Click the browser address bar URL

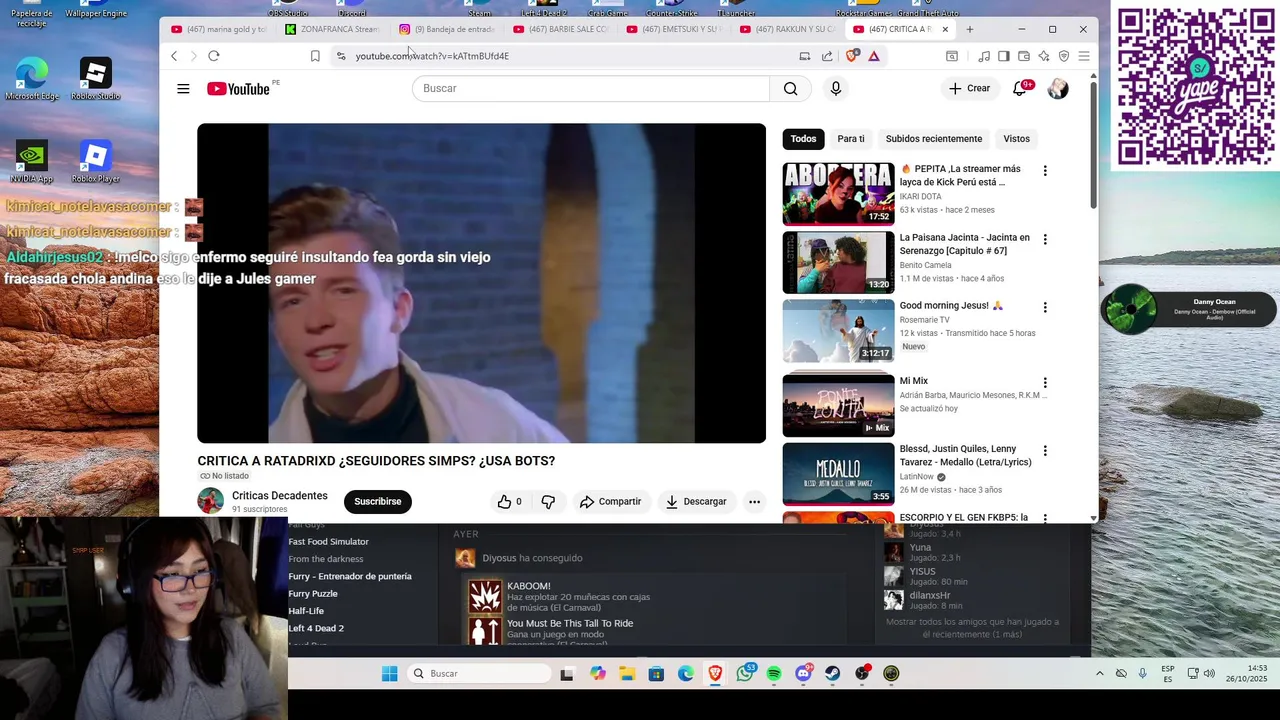click(x=432, y=56)
